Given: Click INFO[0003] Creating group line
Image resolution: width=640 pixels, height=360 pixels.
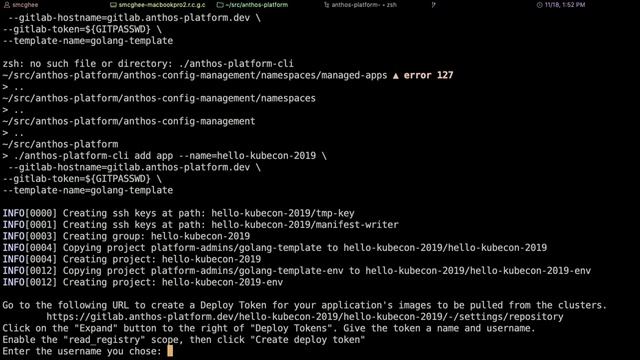Looking at the screenshot, I should 126,236.
